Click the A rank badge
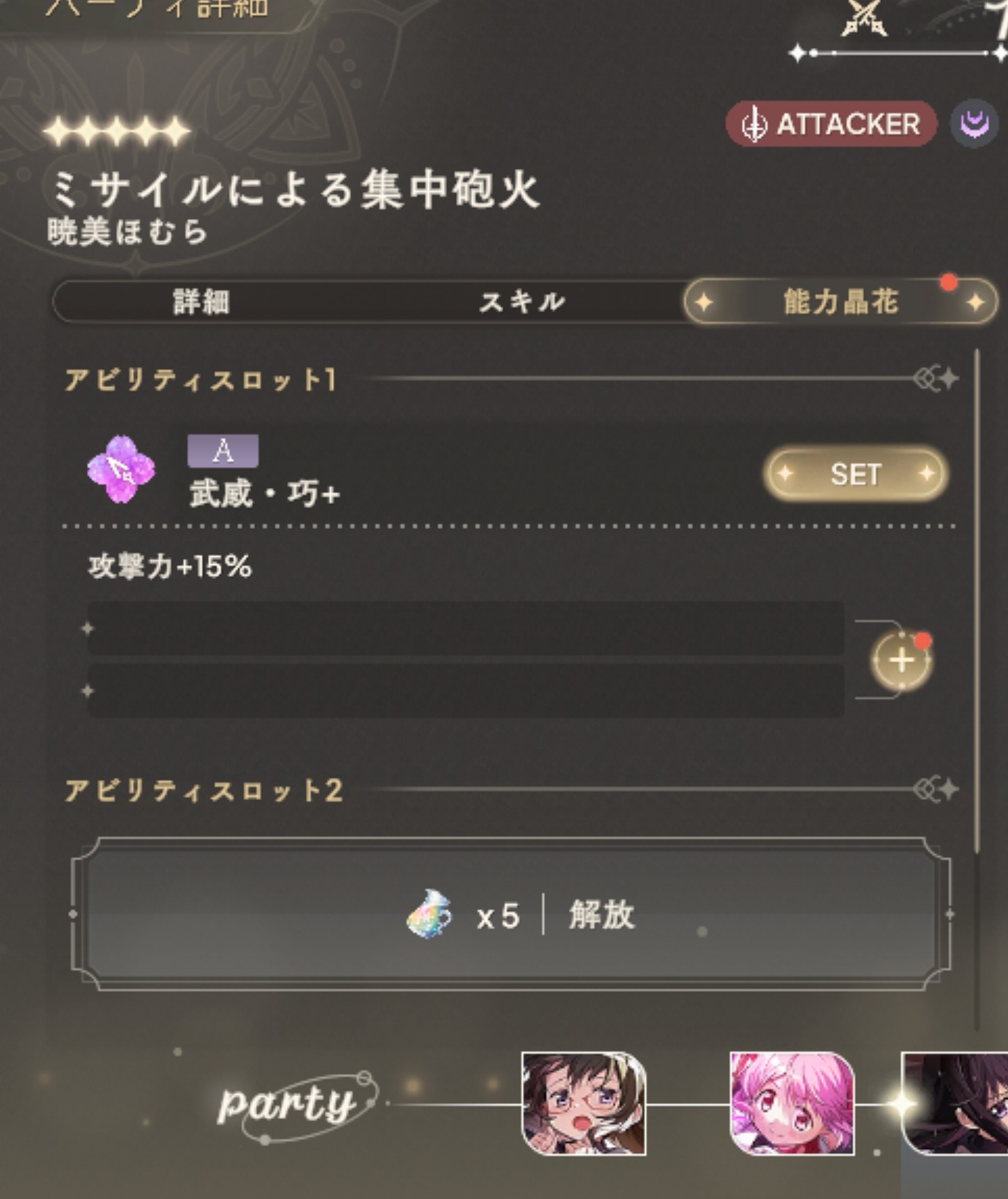1008x1199 pixels. (223, 450)
